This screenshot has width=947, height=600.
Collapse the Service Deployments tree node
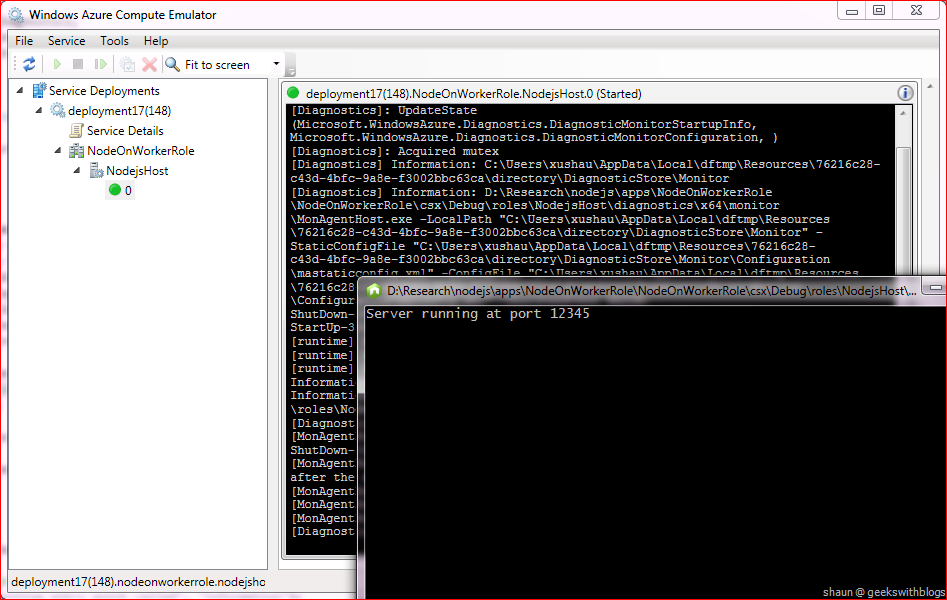point(20,91)
